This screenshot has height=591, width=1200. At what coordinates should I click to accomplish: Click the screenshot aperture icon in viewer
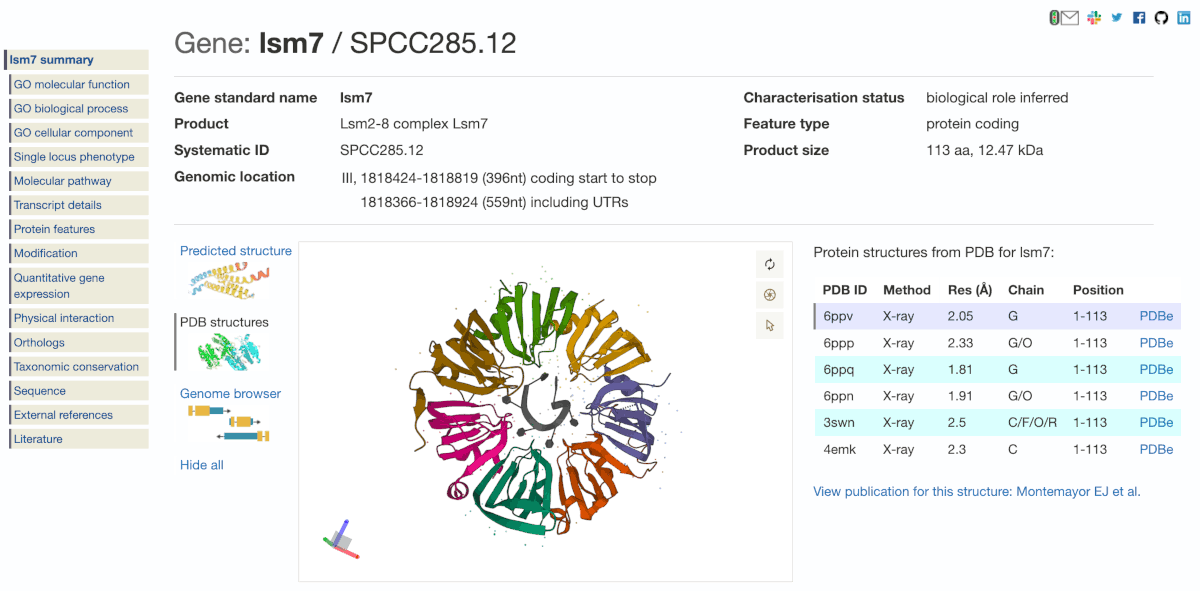(x=769, y=295)
